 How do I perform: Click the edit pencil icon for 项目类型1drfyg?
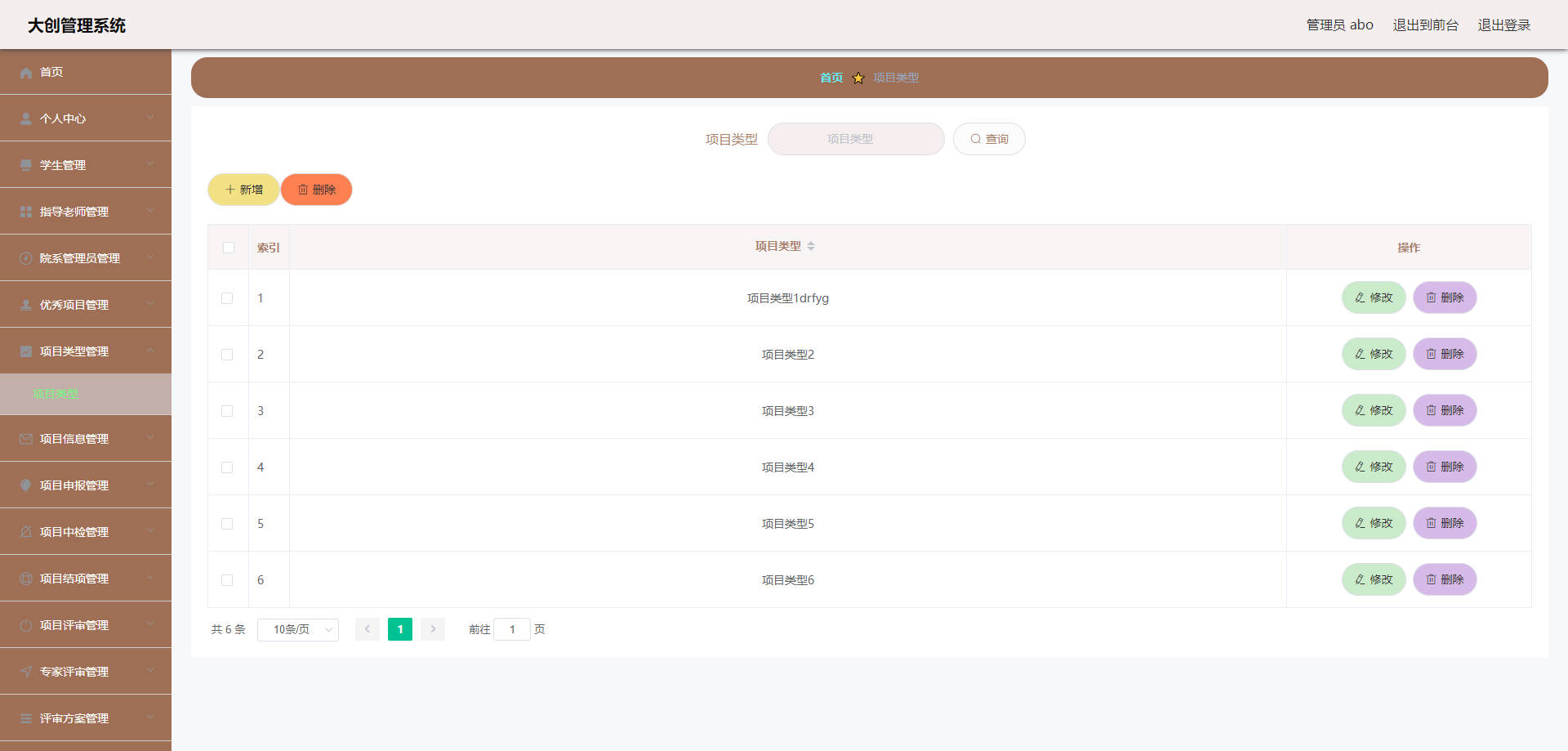[x=1360, y=297]
